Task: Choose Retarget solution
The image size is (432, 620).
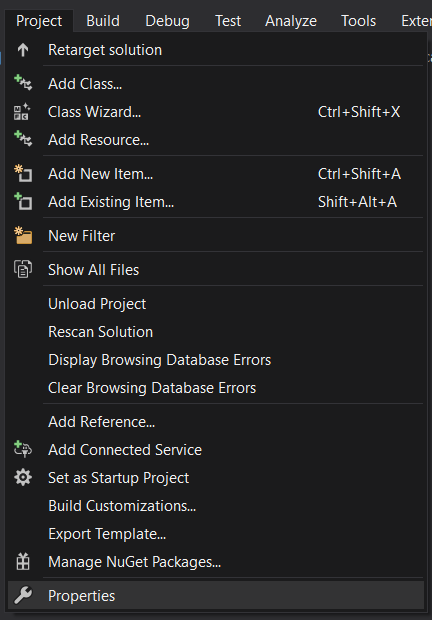Action: coord(216,50)
